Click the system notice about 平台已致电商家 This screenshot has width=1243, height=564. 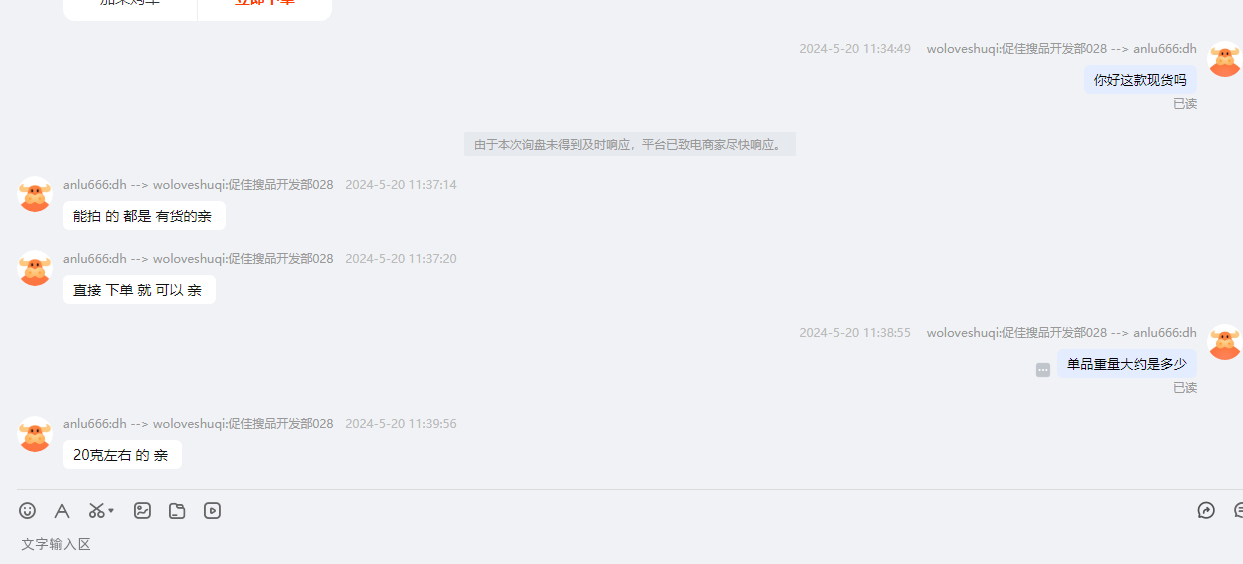tap(629, 144)
